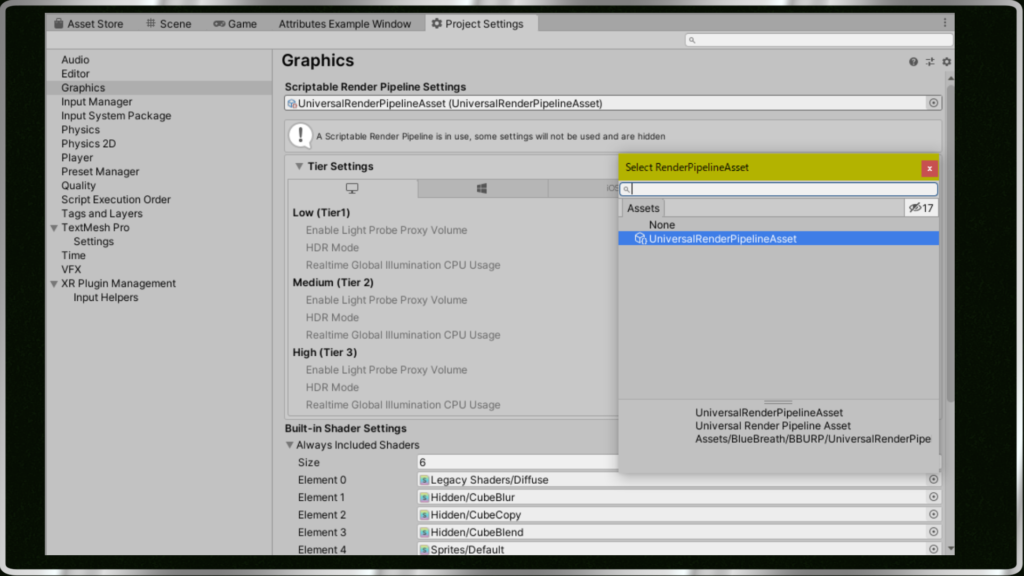Select the Windows platform tier tab icon

point(481,188)
